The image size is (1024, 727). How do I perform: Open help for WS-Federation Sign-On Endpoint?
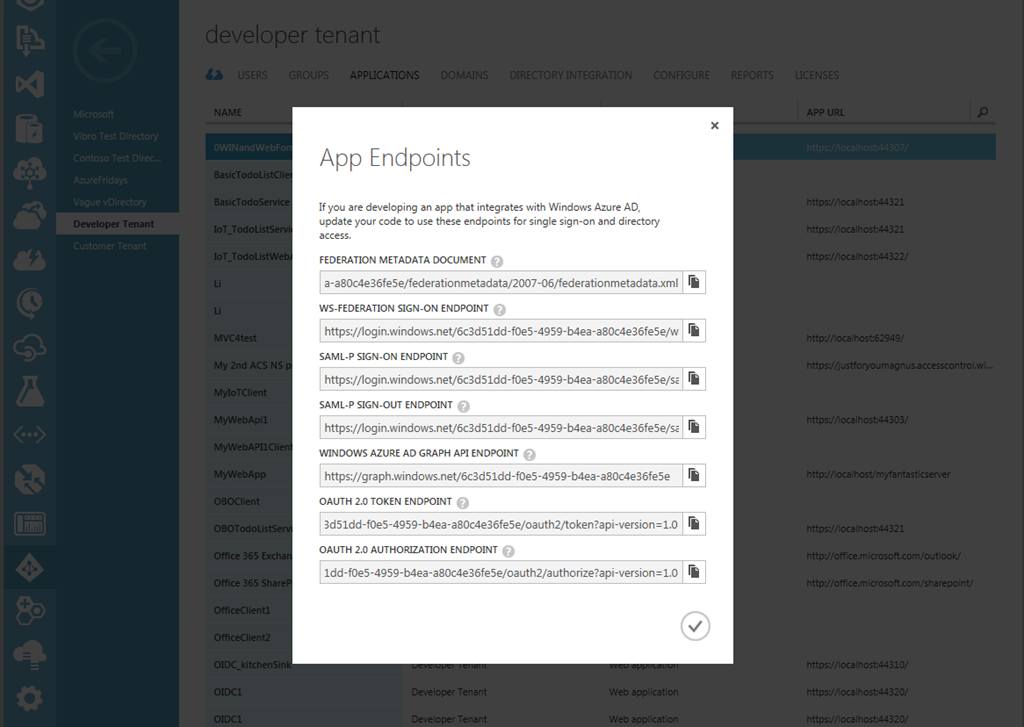[x=500, y=310]
